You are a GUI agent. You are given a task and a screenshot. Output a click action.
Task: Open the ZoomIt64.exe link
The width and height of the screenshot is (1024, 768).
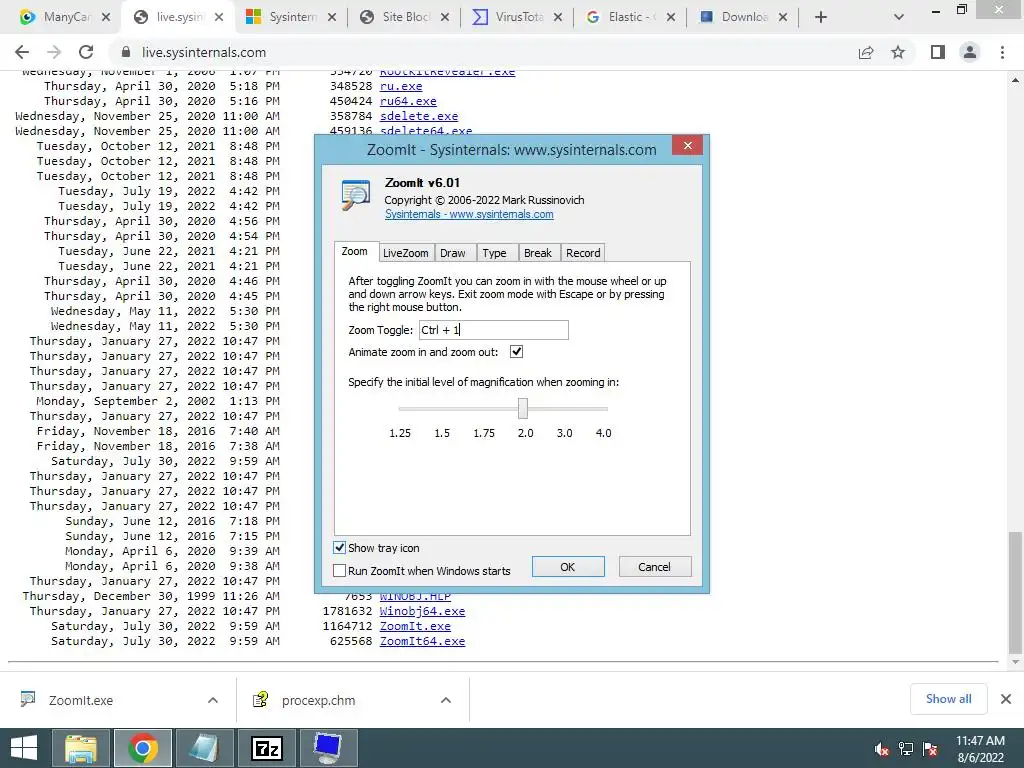pyautogui.click(x=422, y=641)
